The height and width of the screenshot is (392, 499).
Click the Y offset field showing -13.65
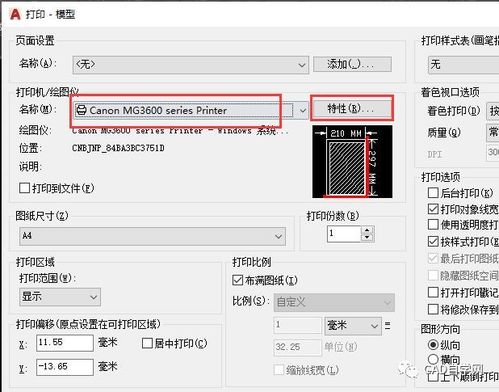(x=65, y=367)
